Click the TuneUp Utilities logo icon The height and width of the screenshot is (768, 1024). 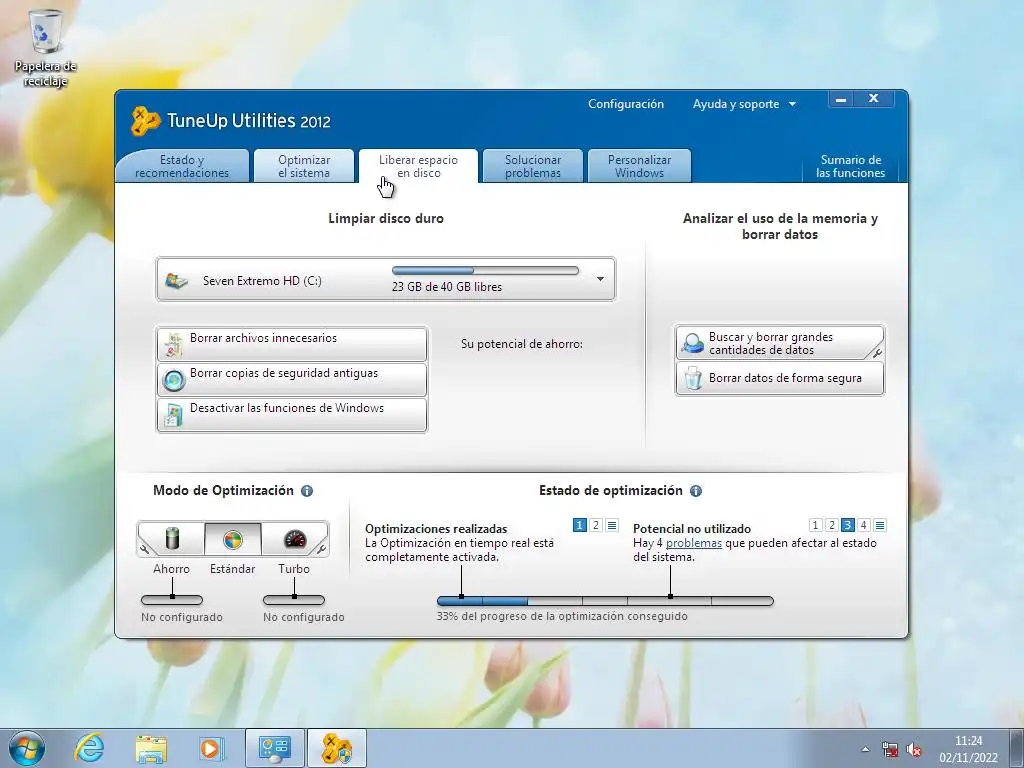[x=146, y=121]
